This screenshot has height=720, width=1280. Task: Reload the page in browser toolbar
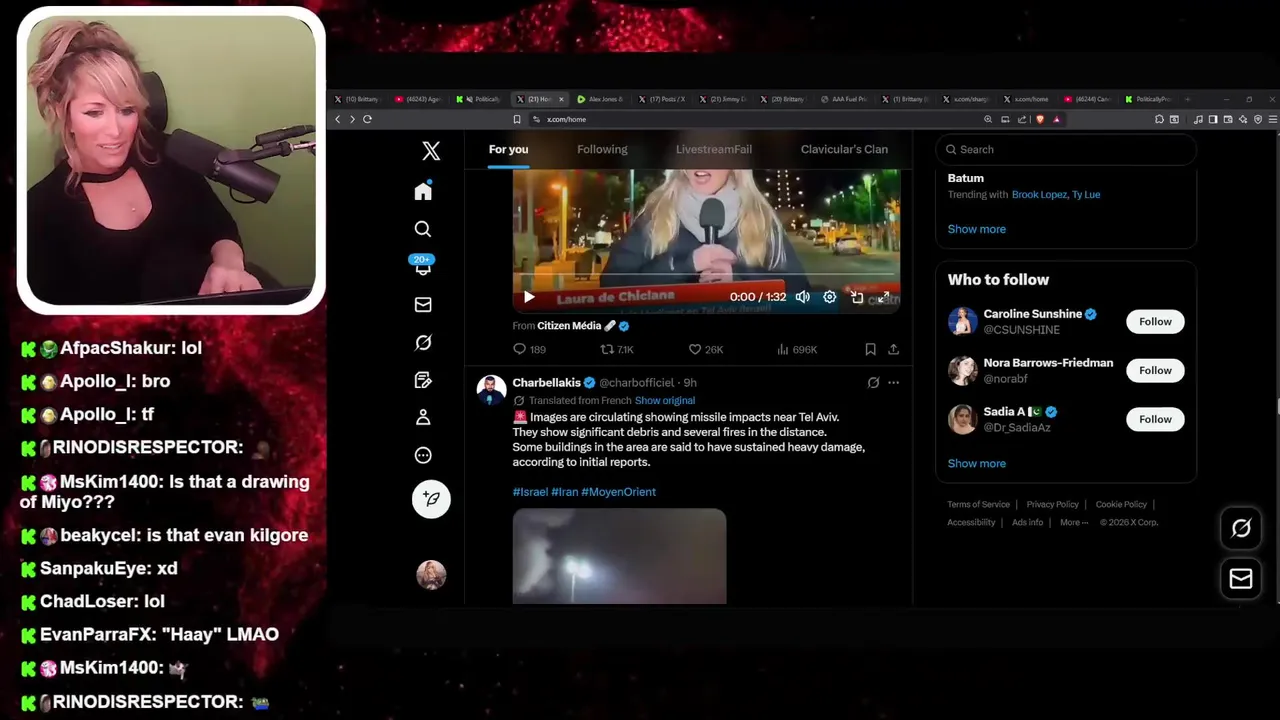367,119
